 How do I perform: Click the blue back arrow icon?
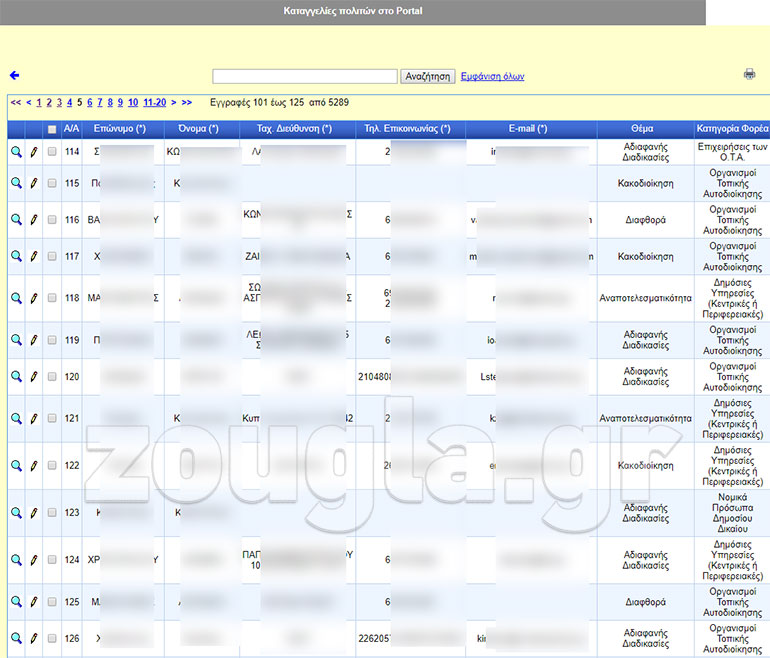14,76
